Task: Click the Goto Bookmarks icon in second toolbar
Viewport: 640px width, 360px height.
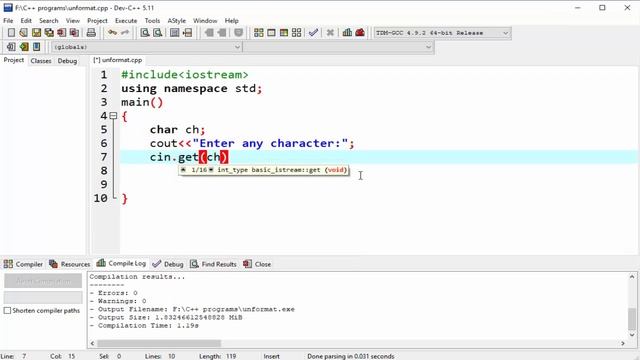Action: click(x=37, y=47)
